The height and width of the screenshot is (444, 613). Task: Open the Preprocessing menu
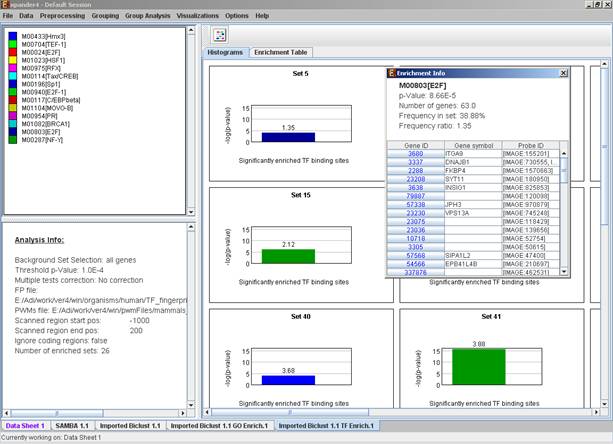coord(62,16)
